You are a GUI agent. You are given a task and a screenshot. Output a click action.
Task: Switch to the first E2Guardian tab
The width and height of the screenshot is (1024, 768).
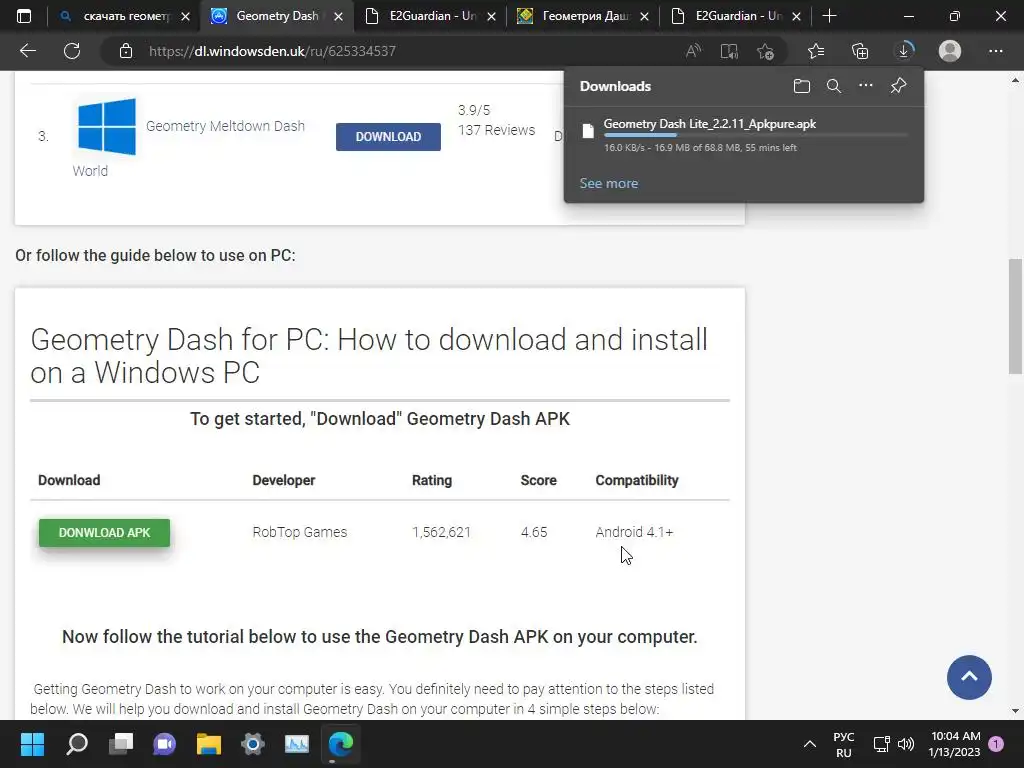tap(430, 16)
